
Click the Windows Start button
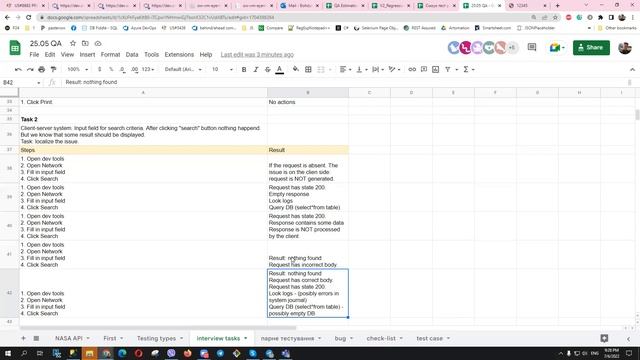point(8,353)
